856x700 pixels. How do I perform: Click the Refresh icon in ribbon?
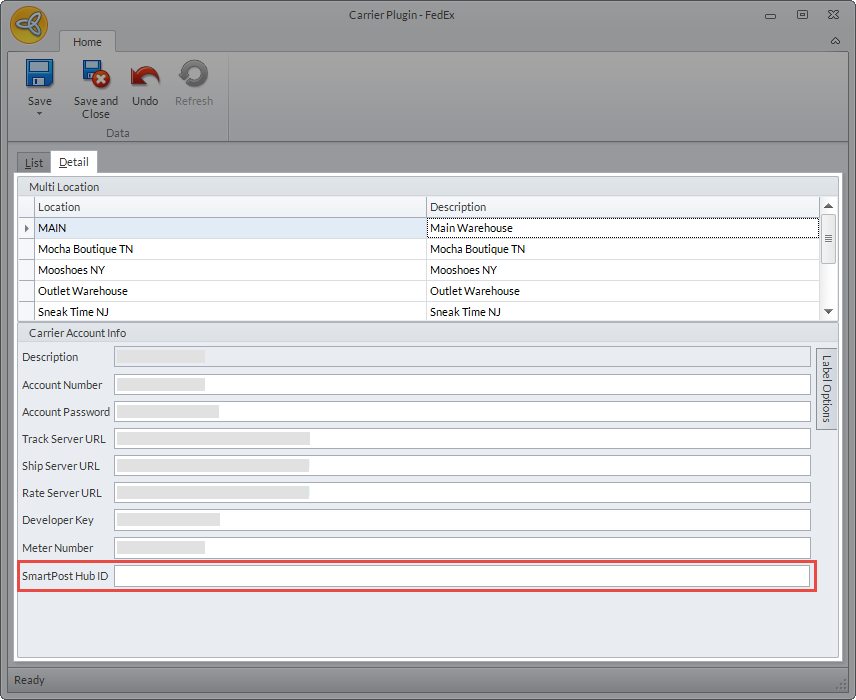coord(194,75)
